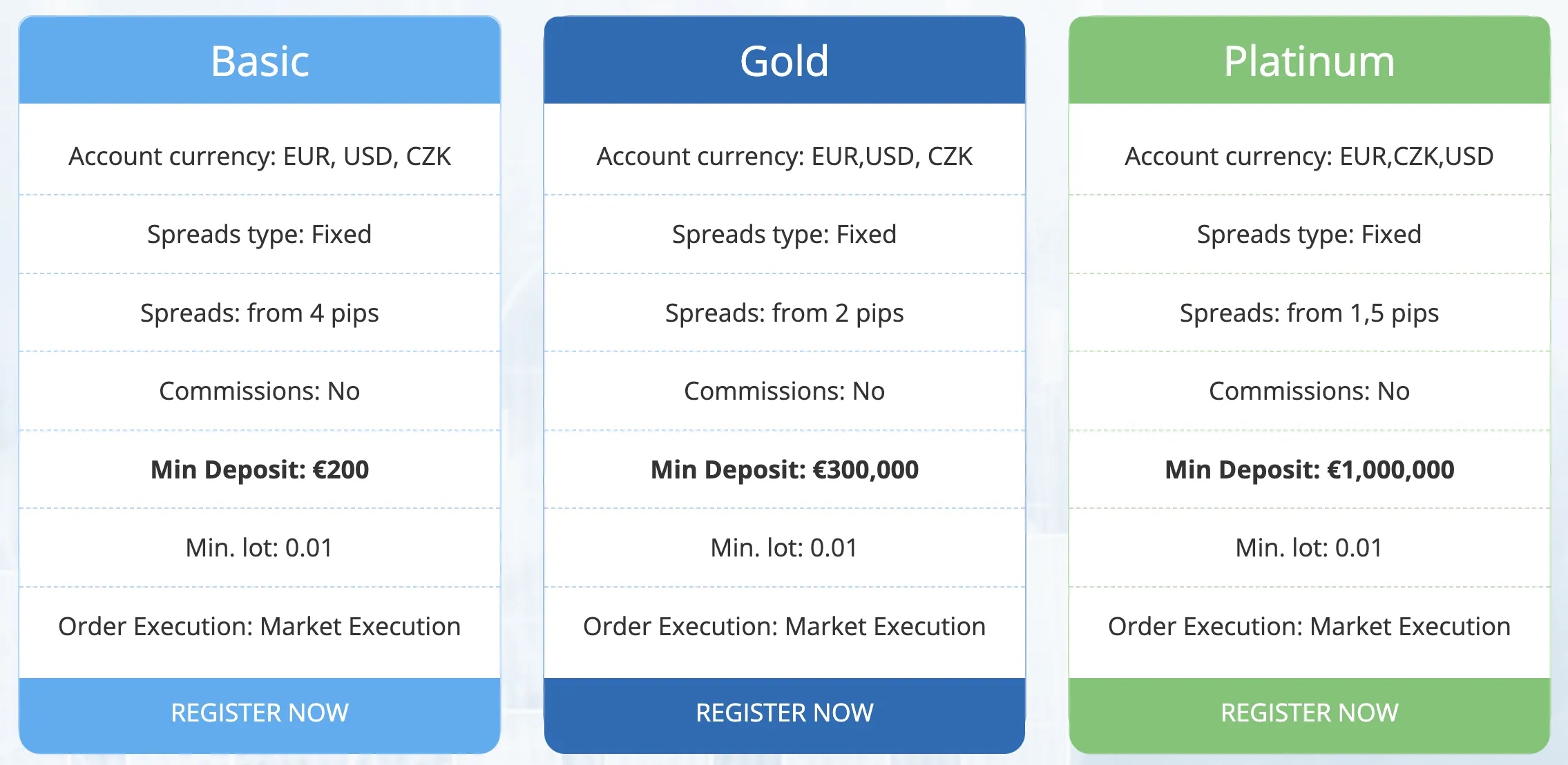Click Gold Spreads type: Fixed row
The width and height of the screenshot is (1568, 765).
click(785, 234)
